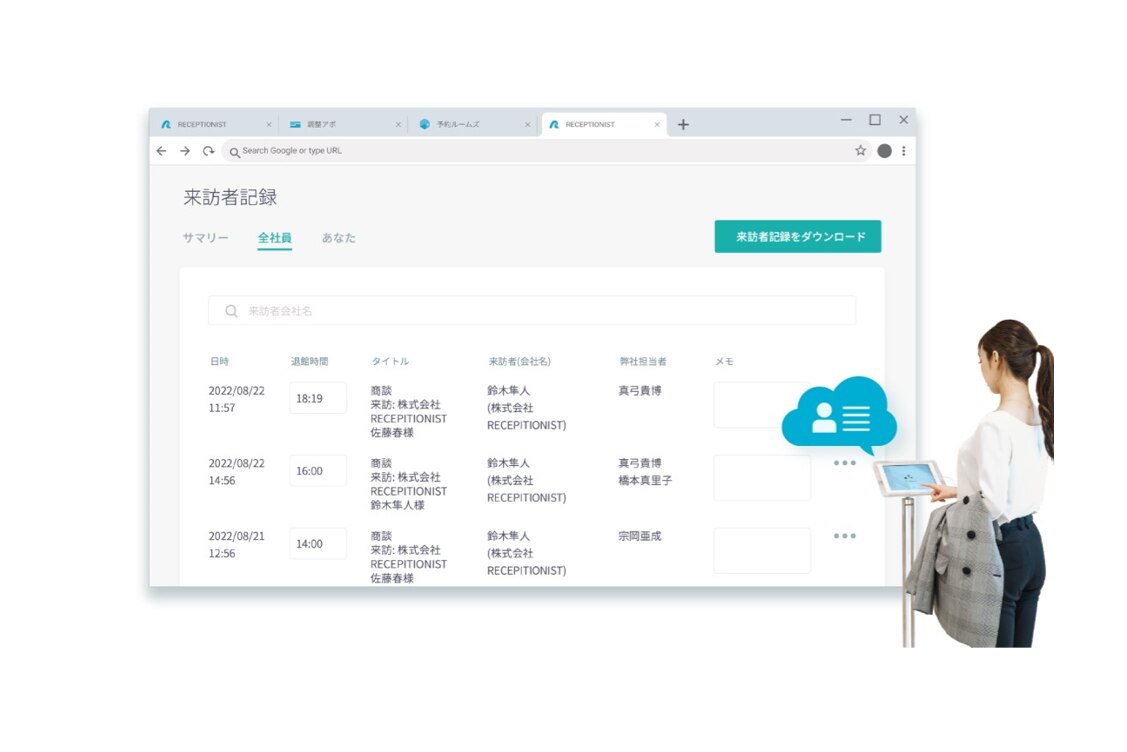Focus the 来訪者会社名 search field
This screenshot has height=752, width=1127.
[532, 311]
